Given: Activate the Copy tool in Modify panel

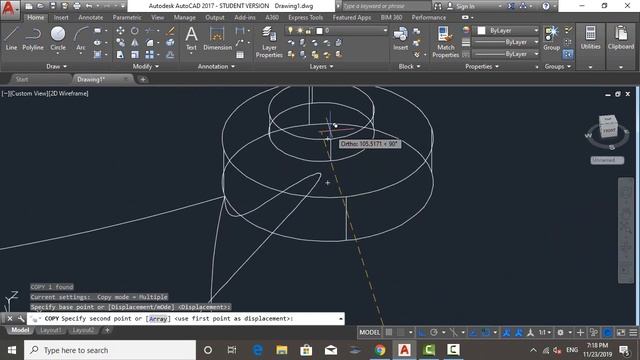Looking at the screenshot, I should 120,42.
